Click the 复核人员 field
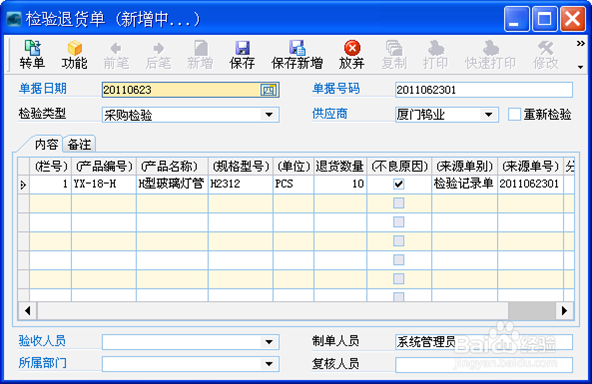The width and height of the screenshot is (592, 384). pos(484,365)
